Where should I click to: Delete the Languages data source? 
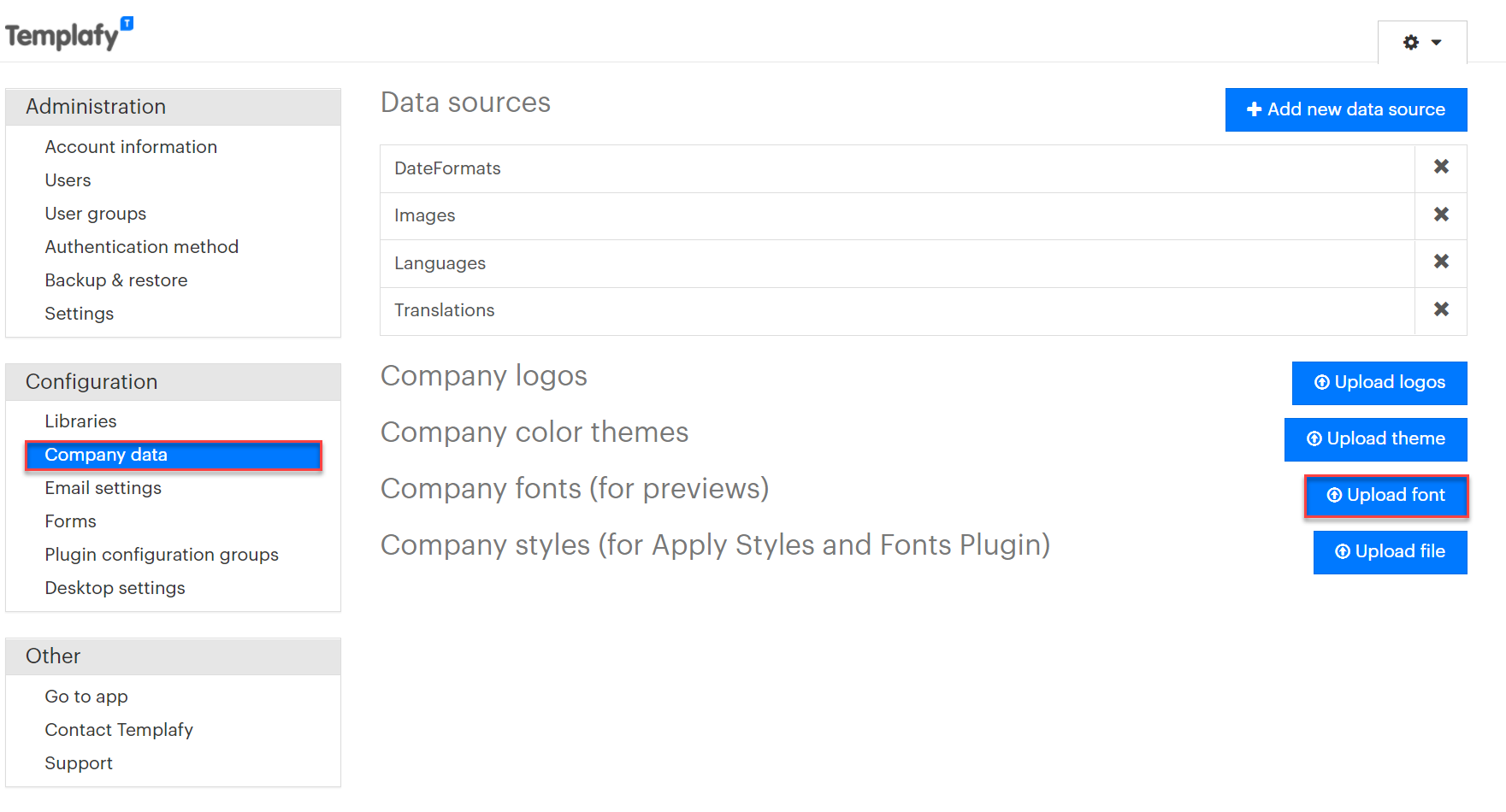tap(1441, 262)
